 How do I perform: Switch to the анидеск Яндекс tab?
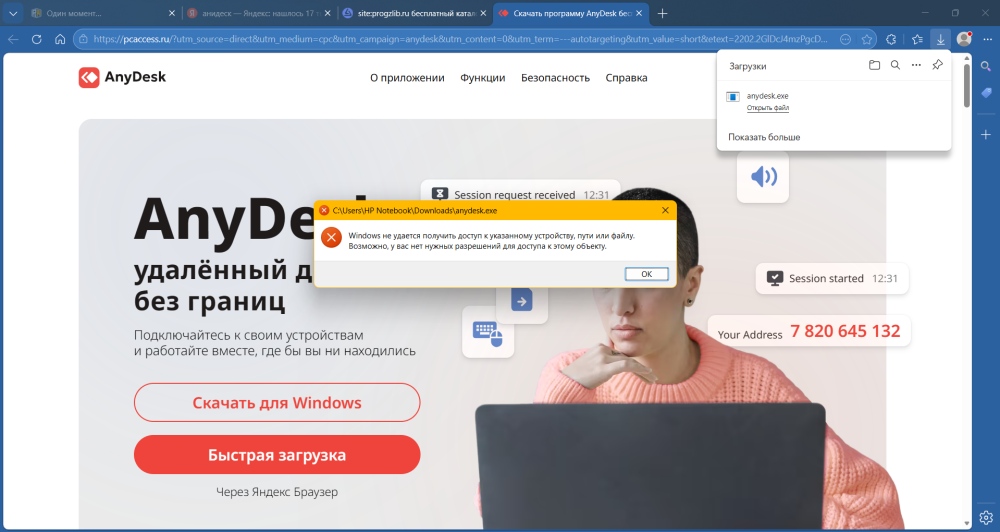(x=260, y=13)
